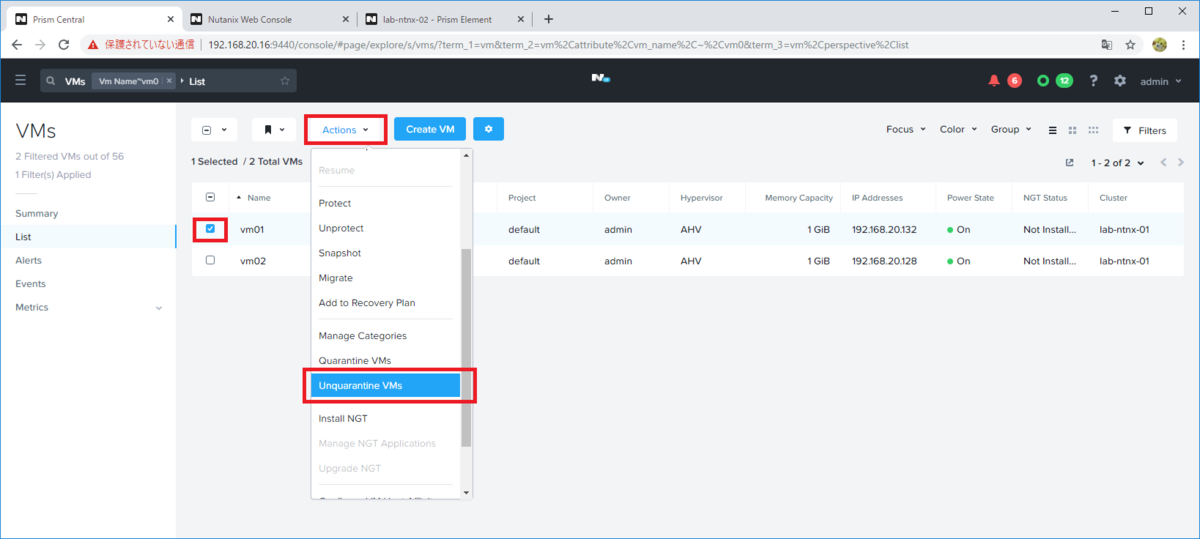The image size is (1200, 539).
Task: Click the browser back arrow
Action: 17,45
